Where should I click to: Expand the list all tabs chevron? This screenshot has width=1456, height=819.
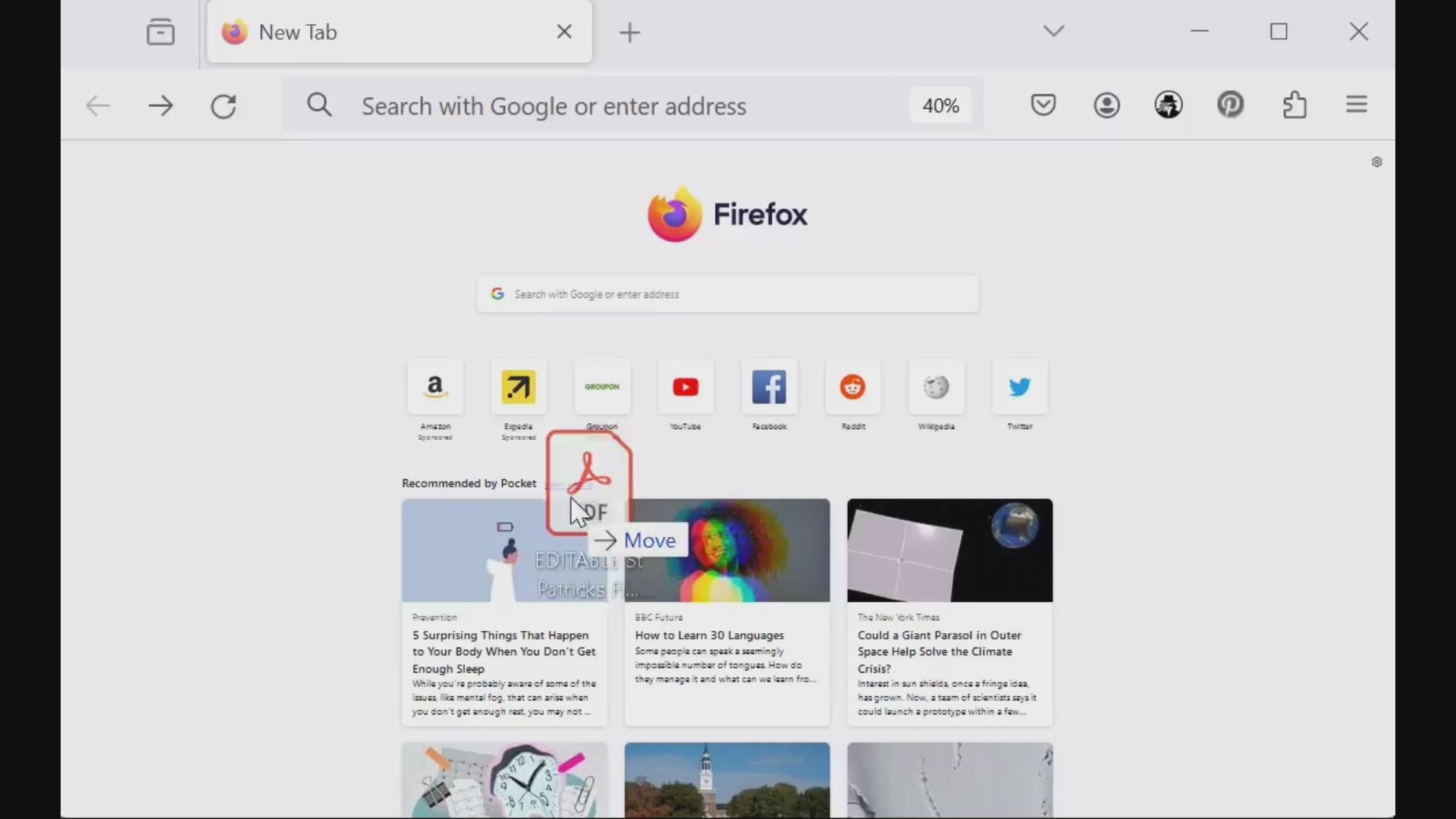click(x=1053, y=31)
